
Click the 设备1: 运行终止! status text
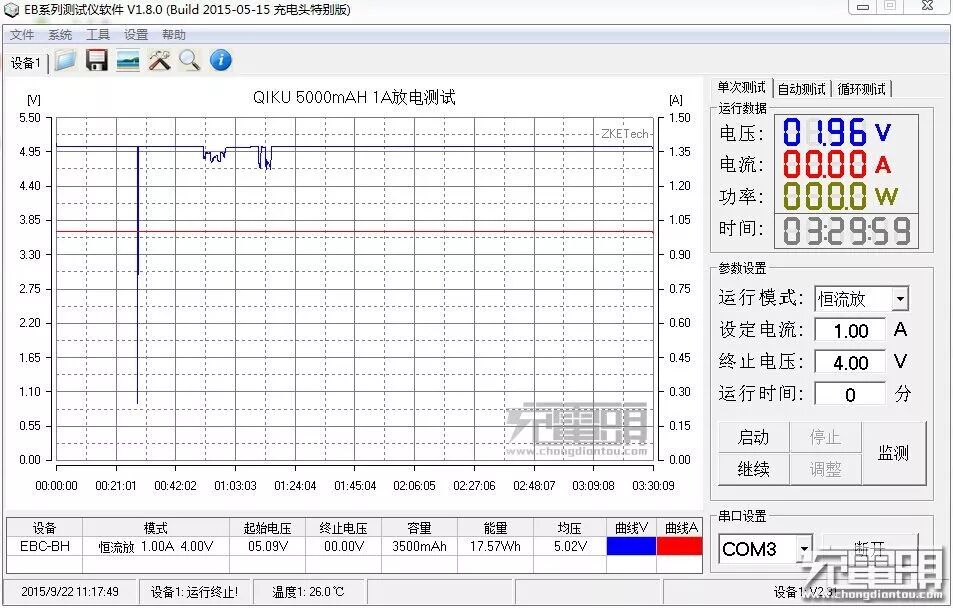point(194,592)
